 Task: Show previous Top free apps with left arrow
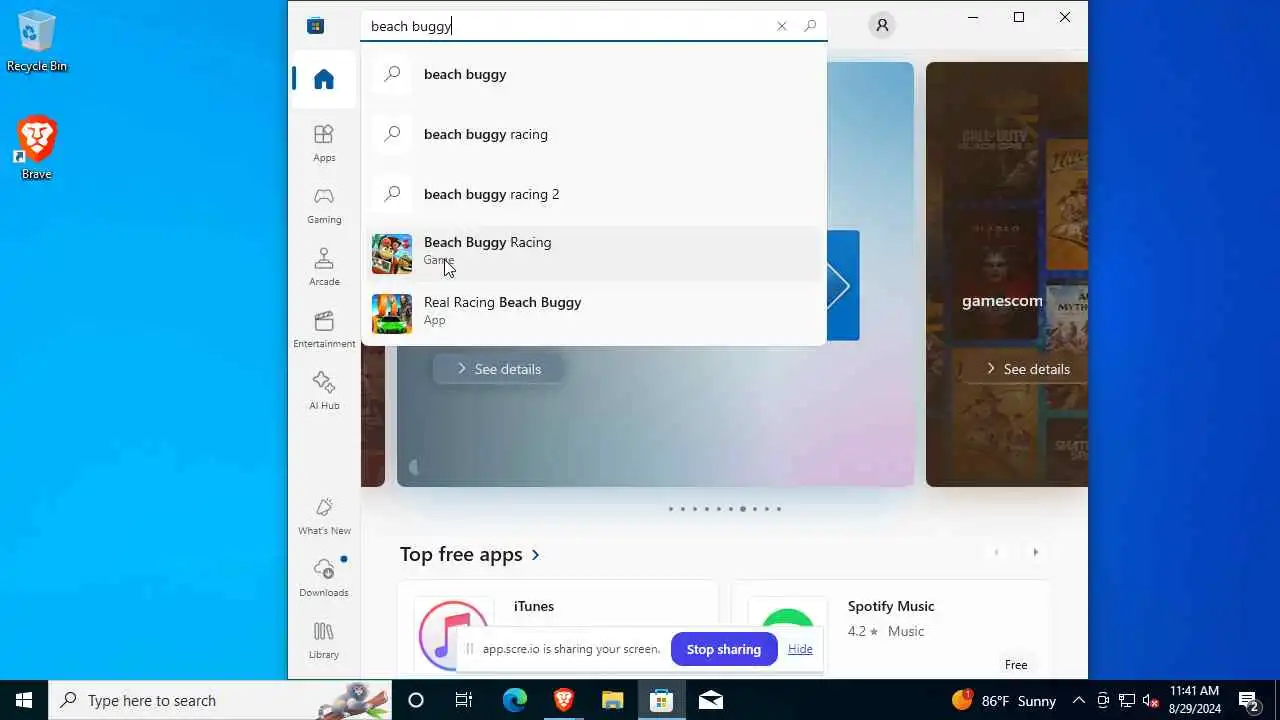tap(995, 552)
